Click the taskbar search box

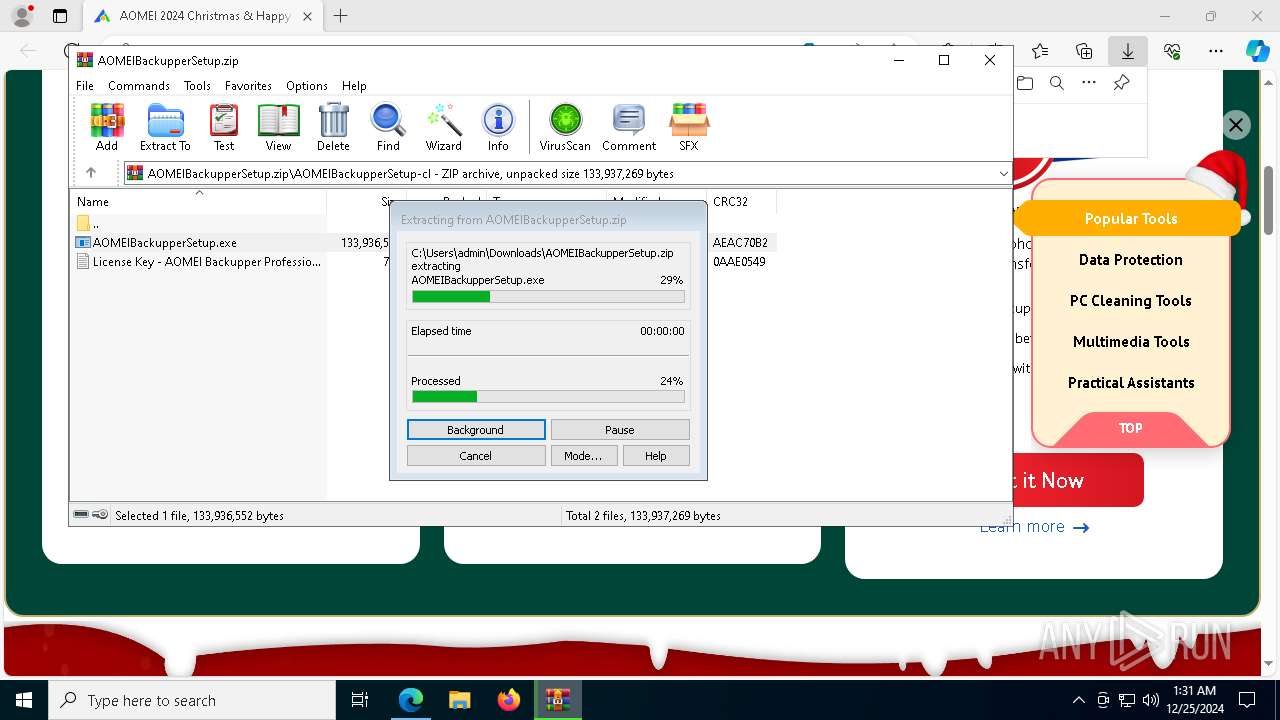[x=192, y=700]
